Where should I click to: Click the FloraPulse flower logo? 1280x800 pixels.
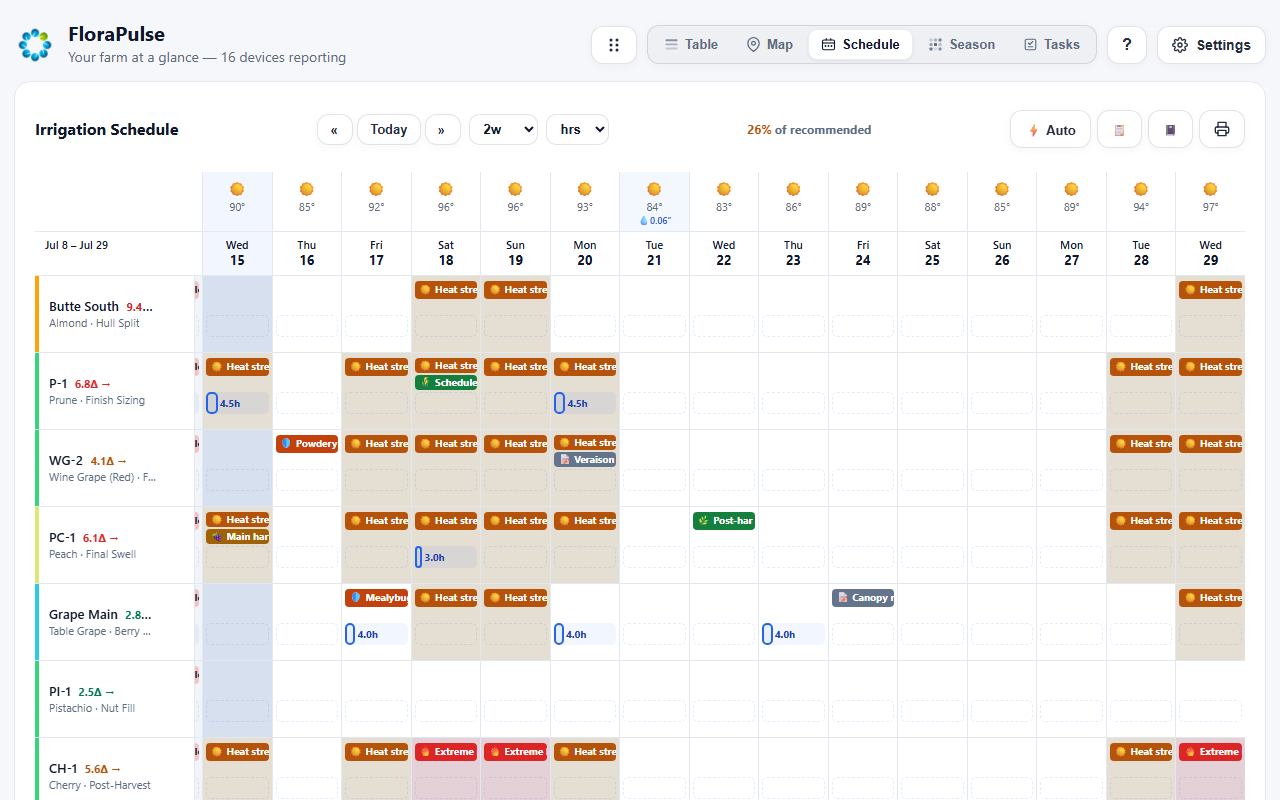coord(35,45)
